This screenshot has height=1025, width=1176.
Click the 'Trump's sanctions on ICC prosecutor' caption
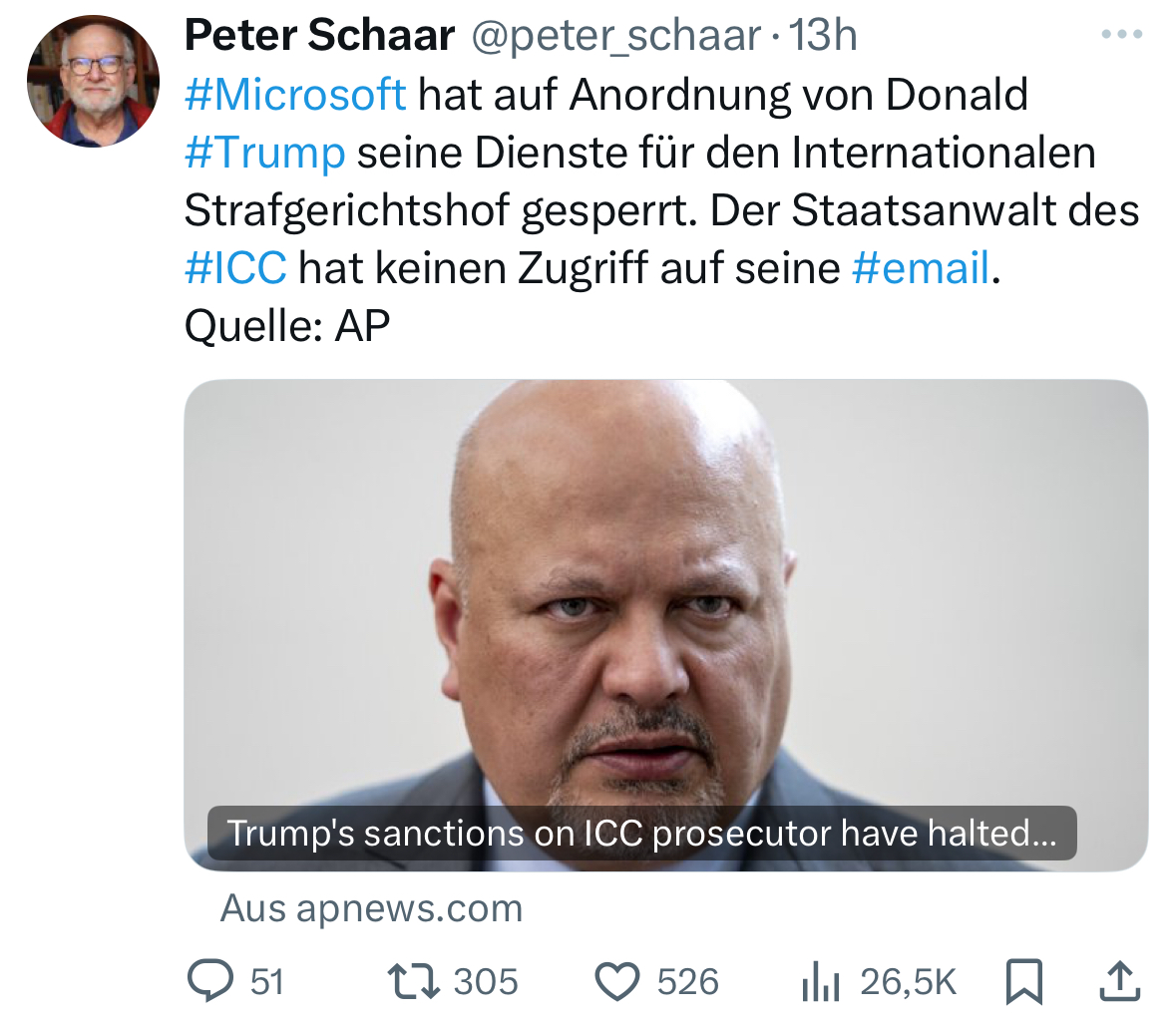(x=641, y=833)
